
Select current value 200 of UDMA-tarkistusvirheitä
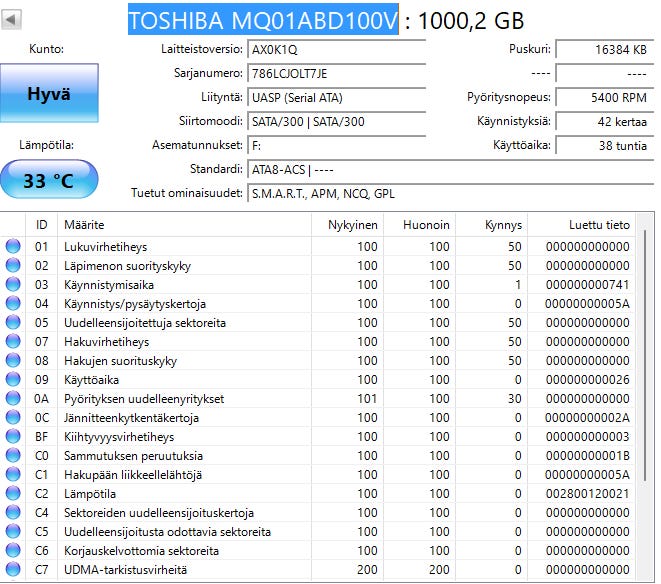367,569
